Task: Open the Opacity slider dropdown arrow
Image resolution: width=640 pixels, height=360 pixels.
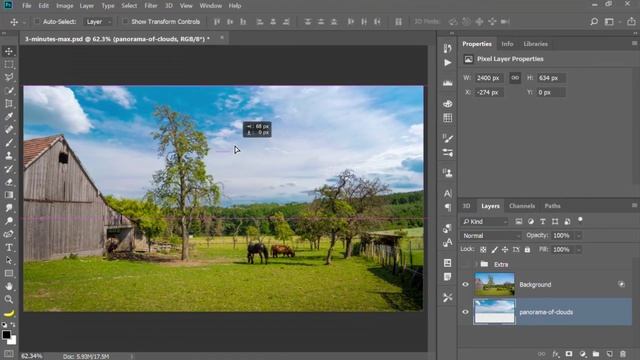Action: click(578, 236)
